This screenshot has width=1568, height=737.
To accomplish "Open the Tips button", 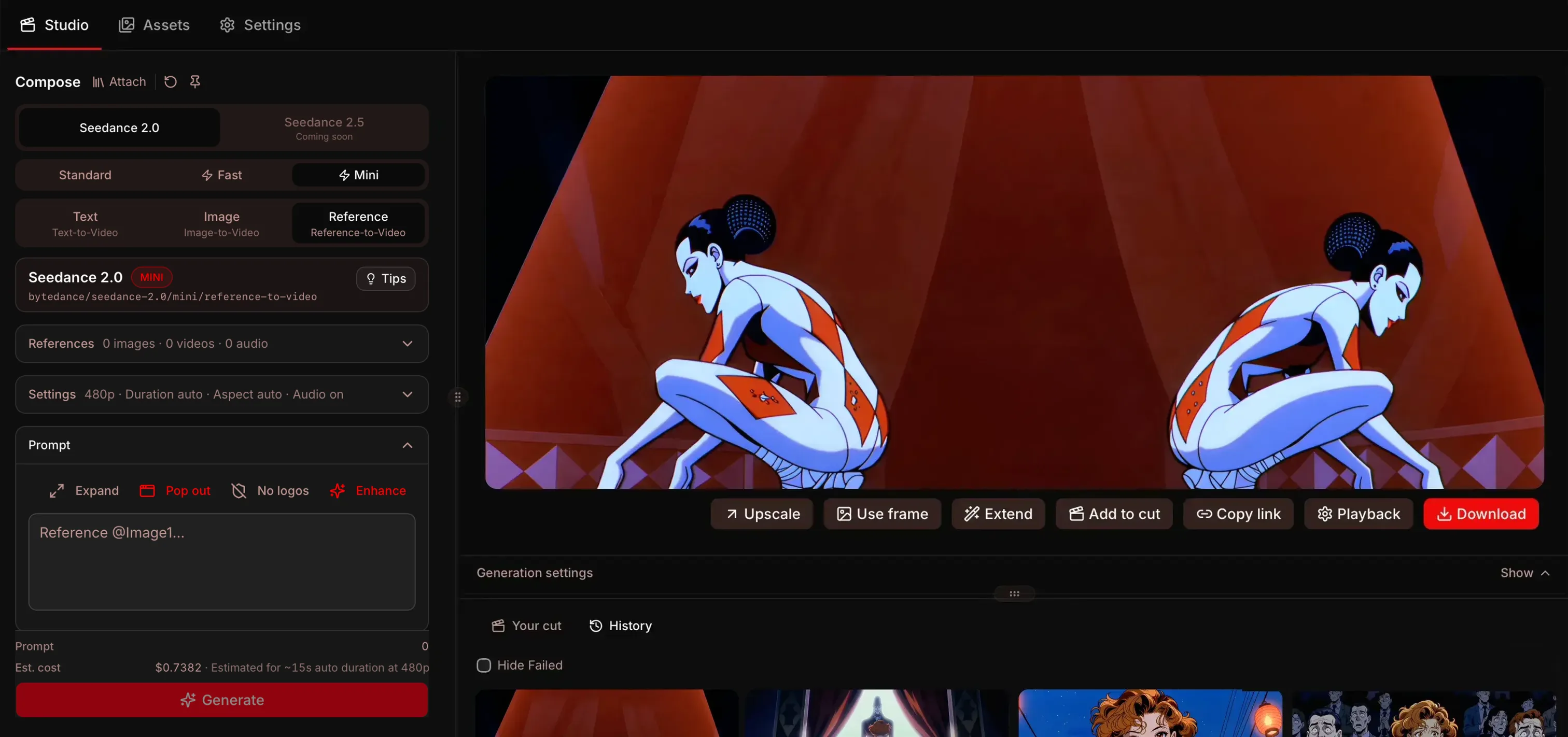I will click(x=386, y=279).
